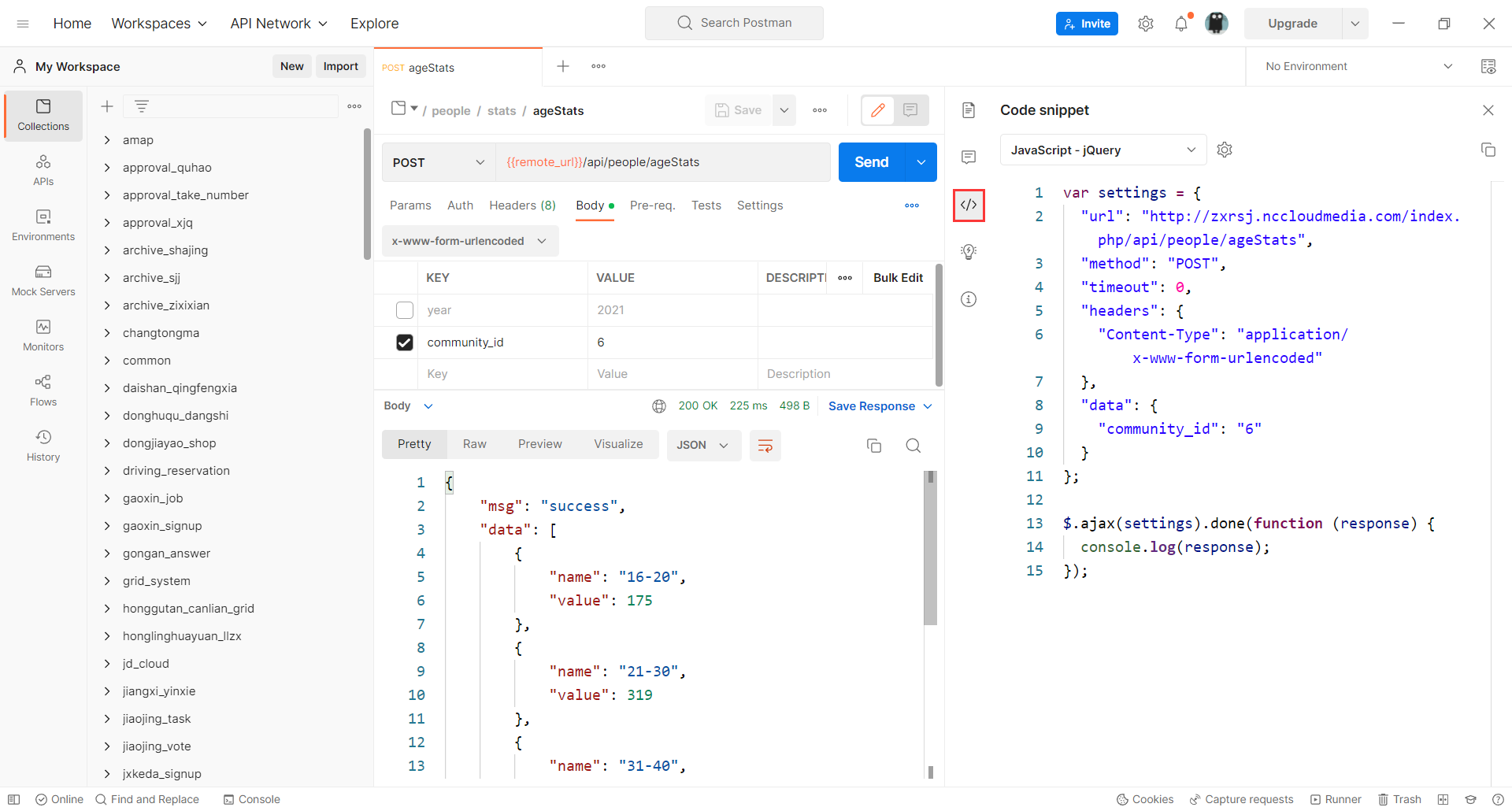Toggle response line wrap button
The height and width of the screenshot is (811, 1512).
(765, 446)
